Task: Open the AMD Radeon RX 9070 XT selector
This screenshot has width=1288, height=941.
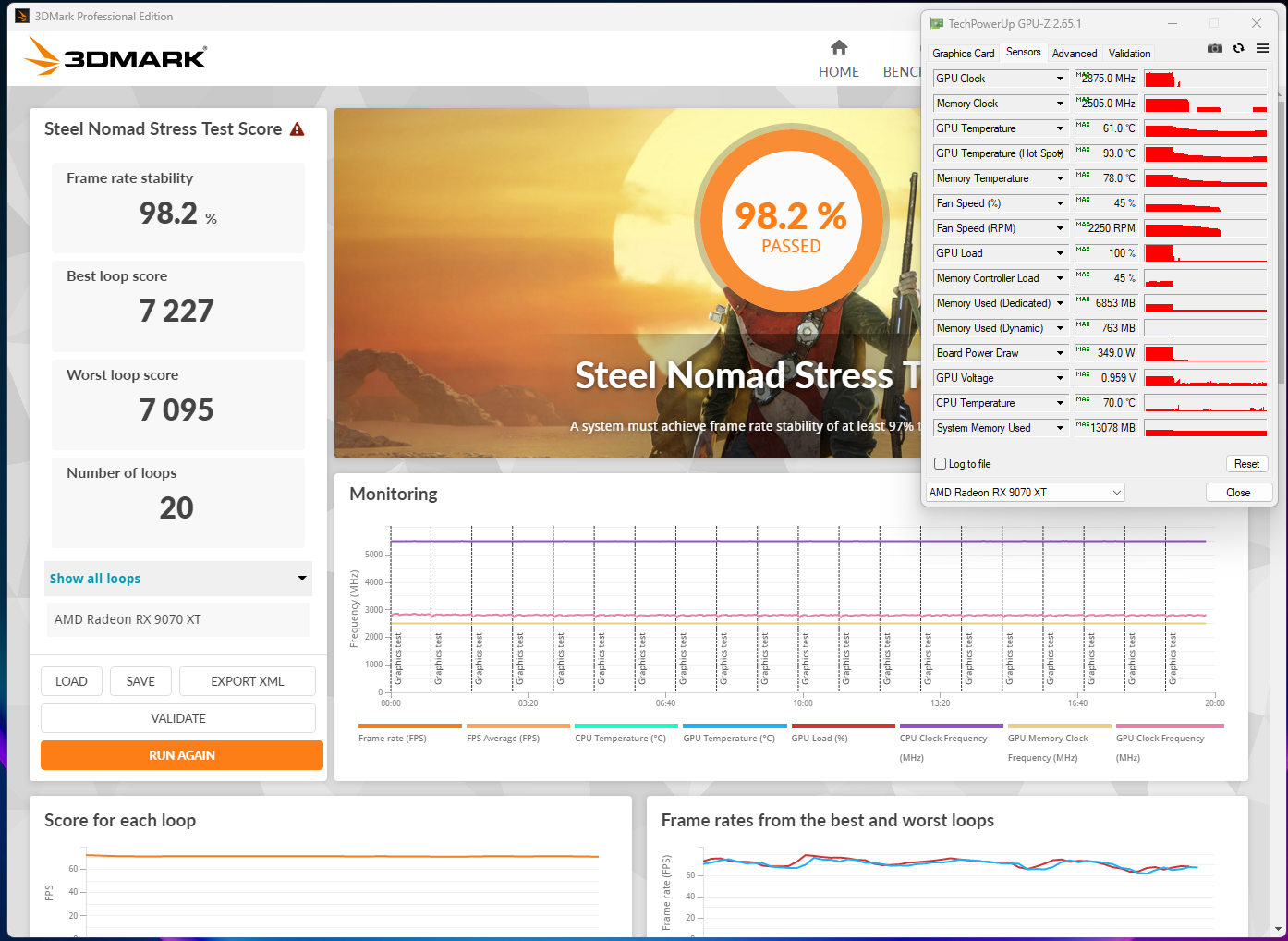Action: 1026,493
